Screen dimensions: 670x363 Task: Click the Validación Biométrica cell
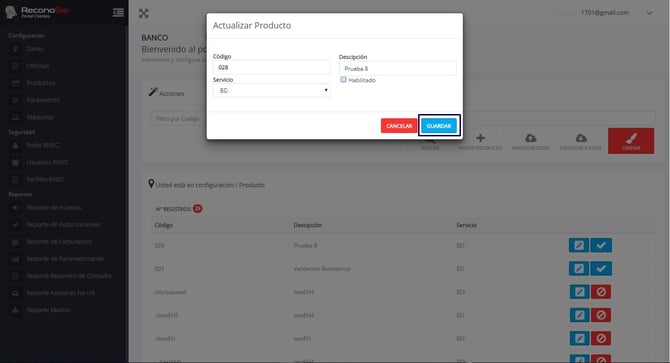322,269
